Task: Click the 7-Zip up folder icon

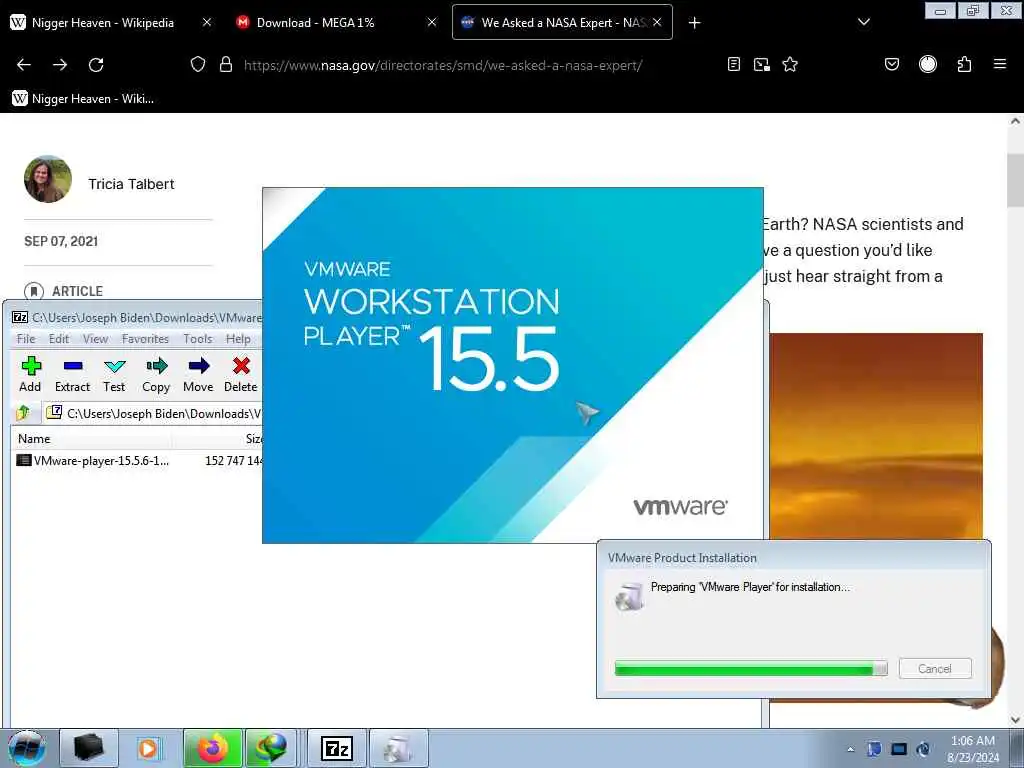Action: tap(24, 413)
